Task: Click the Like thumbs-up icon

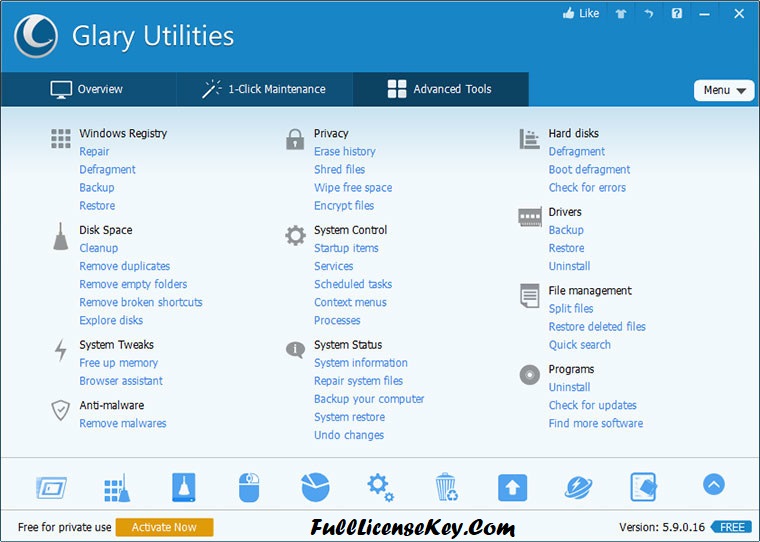Action: (x=568, y=13)
